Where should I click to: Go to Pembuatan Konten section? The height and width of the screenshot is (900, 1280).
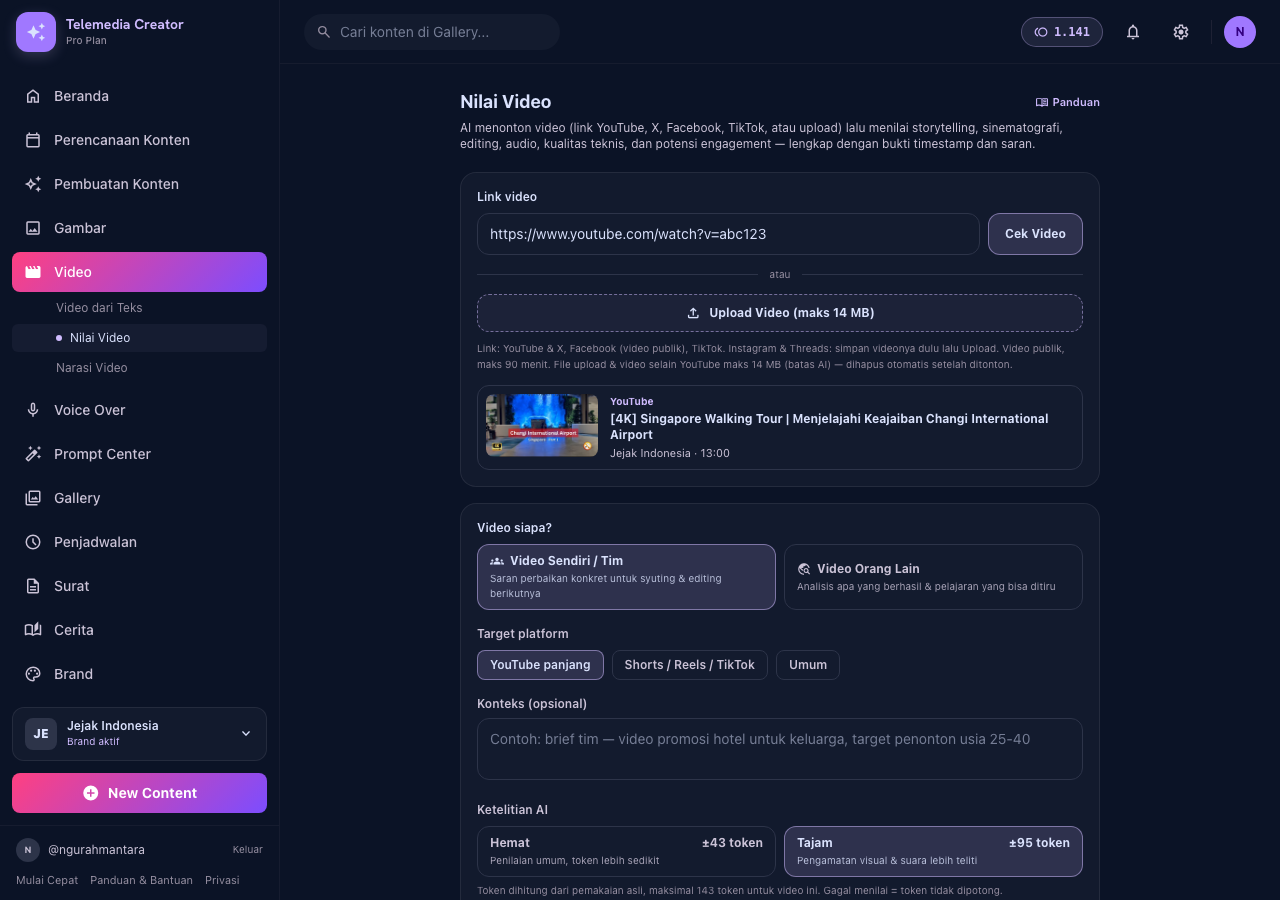[139, 184]
